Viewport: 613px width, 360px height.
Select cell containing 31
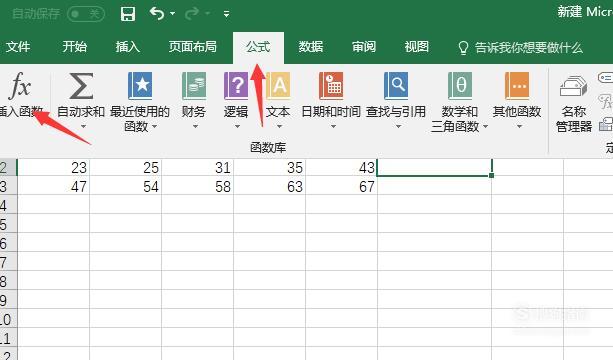(x=197, y=167)
